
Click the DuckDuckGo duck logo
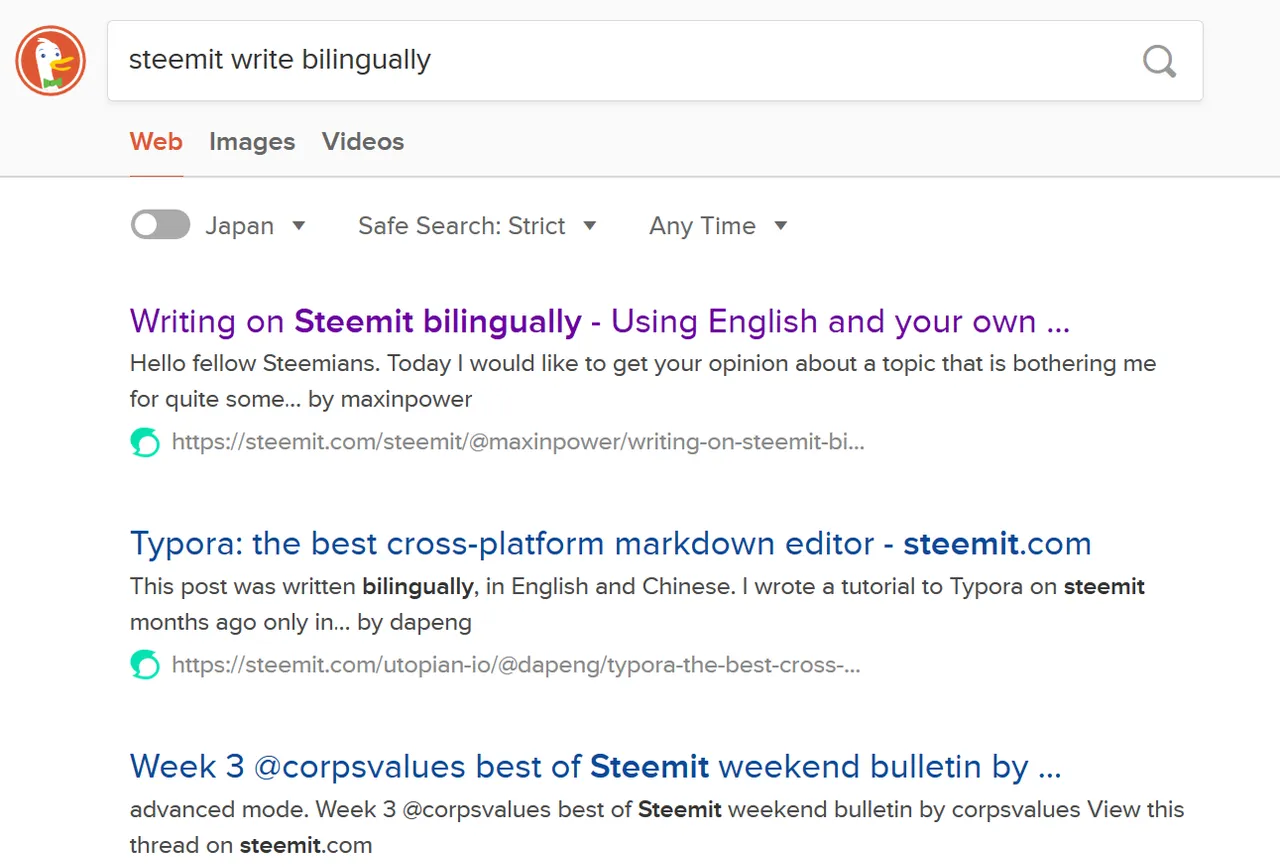[x=51, y=61]
